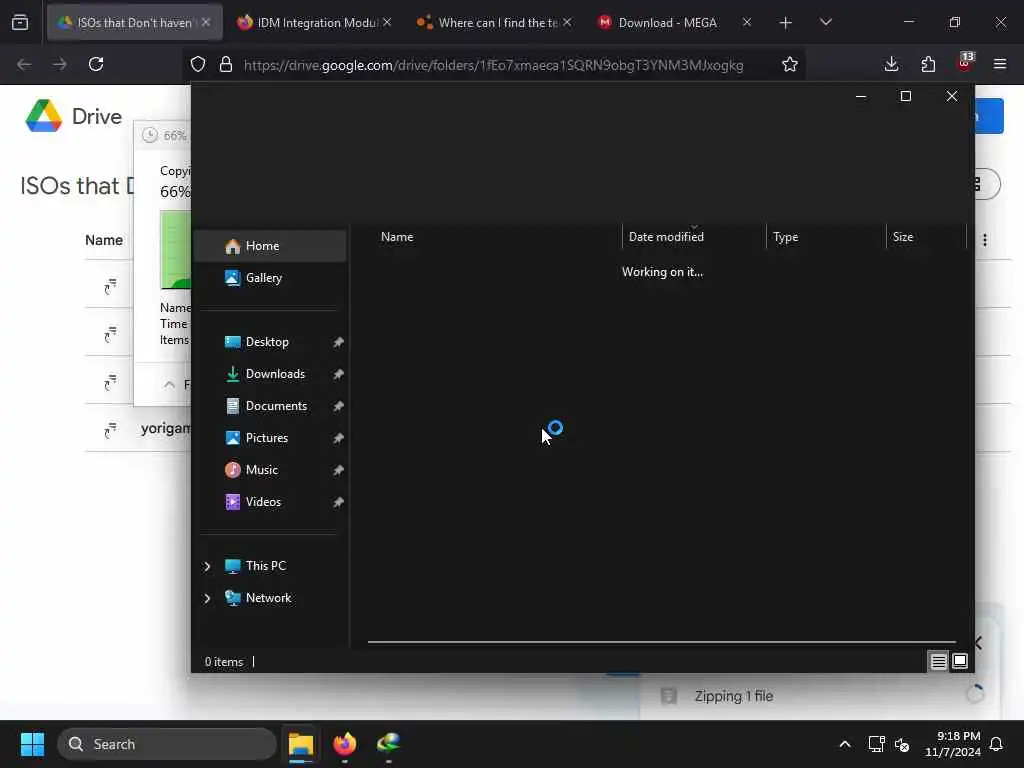Sort files by Date modified column
The height and width of the screenshot is (768, 1024).
(666, 236)
